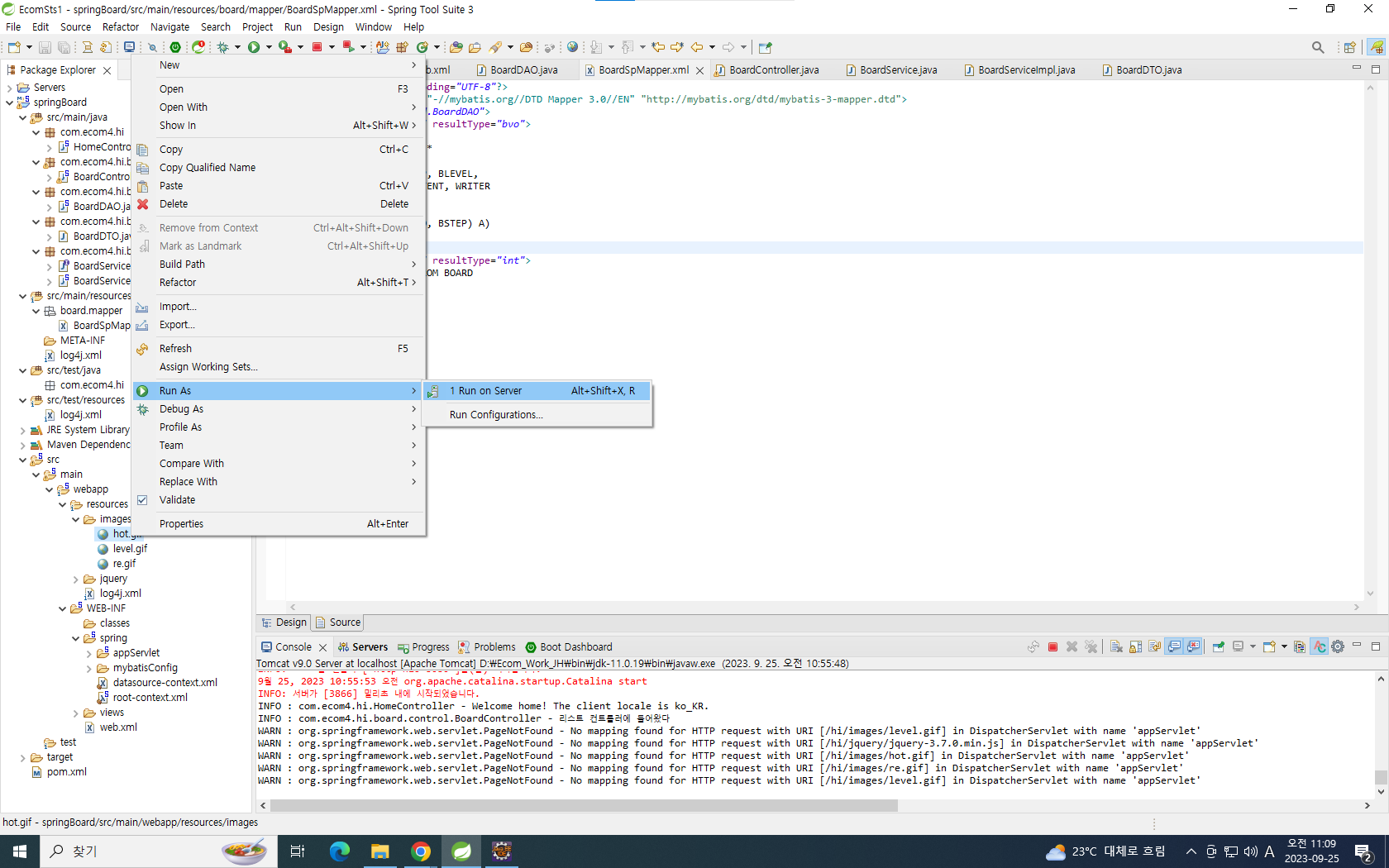Image resolution: width=1389 pixels, height=868 pixels.
Task: Click the Debug bug icon in toolbar
Action: [222, 47]
